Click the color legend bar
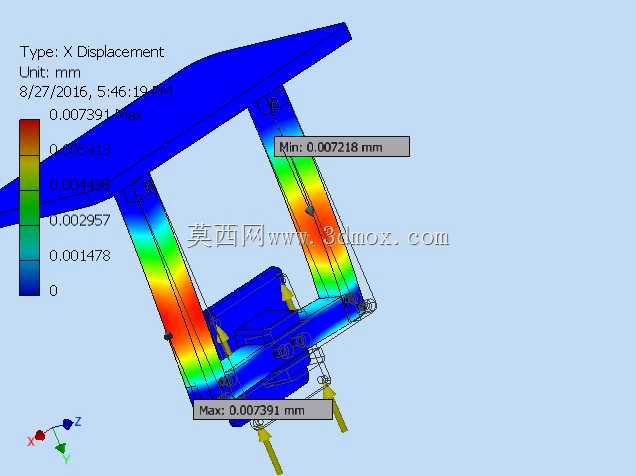 tap(29, 207)
